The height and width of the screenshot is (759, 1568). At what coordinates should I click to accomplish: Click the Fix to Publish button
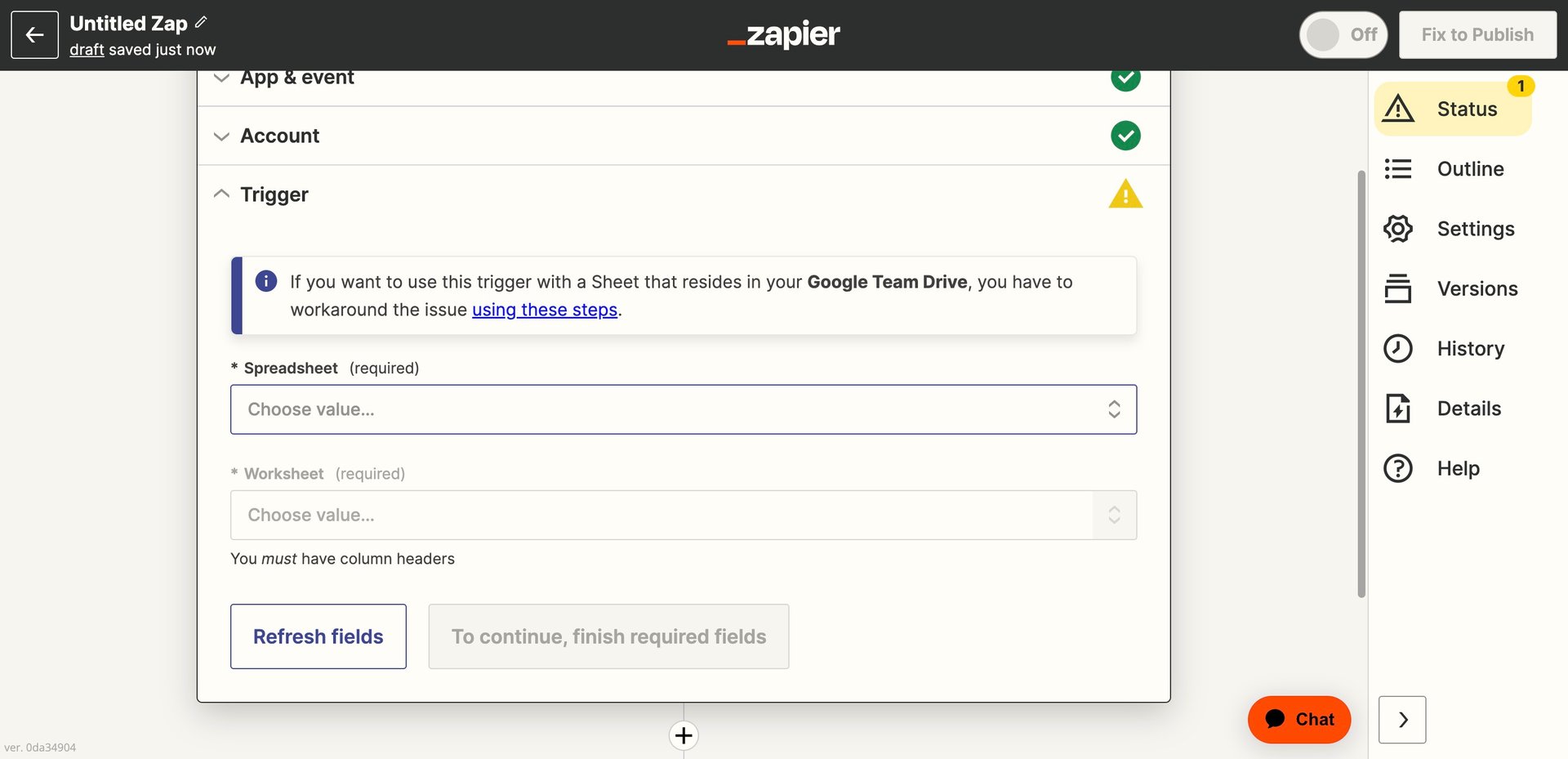(x=1477, y=34)
